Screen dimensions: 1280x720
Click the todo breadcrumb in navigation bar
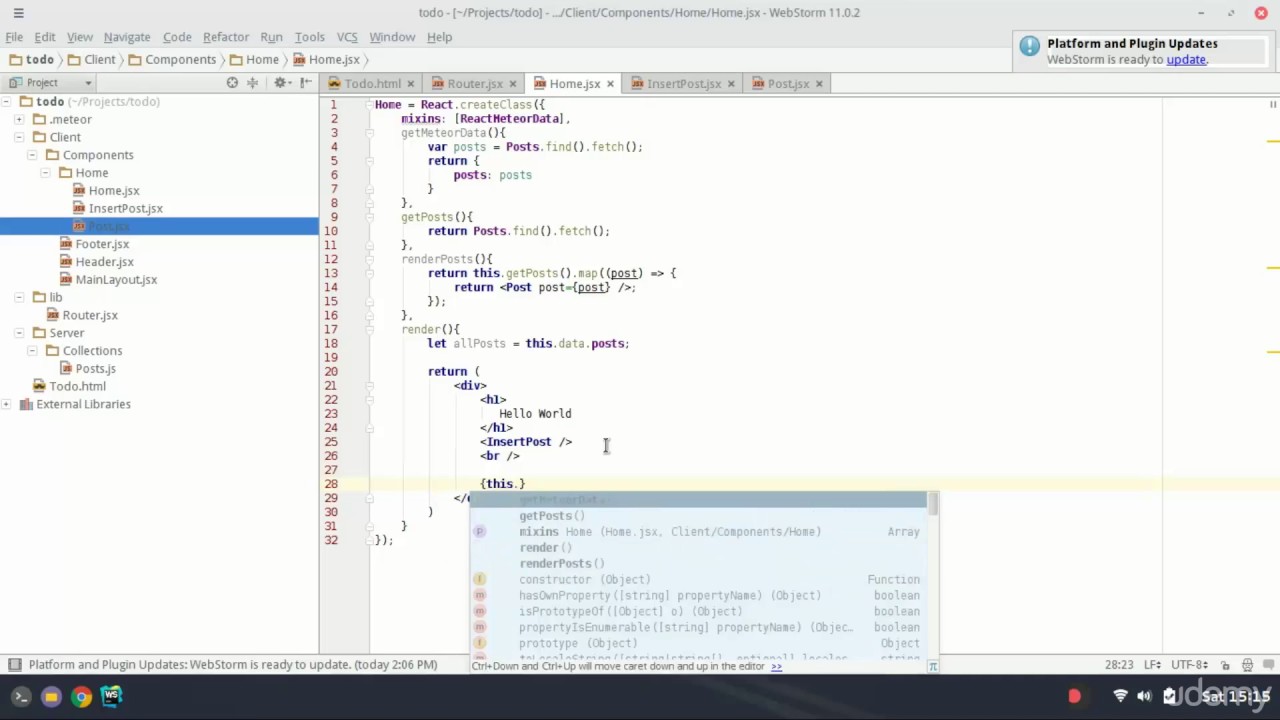(x=32, y=60)
